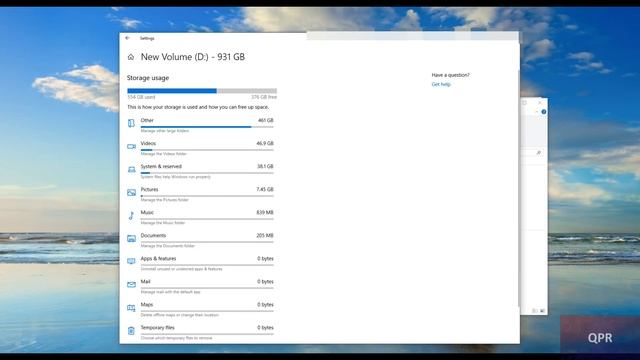Click the Settings window scrollbar

click(x=519, y=188)
